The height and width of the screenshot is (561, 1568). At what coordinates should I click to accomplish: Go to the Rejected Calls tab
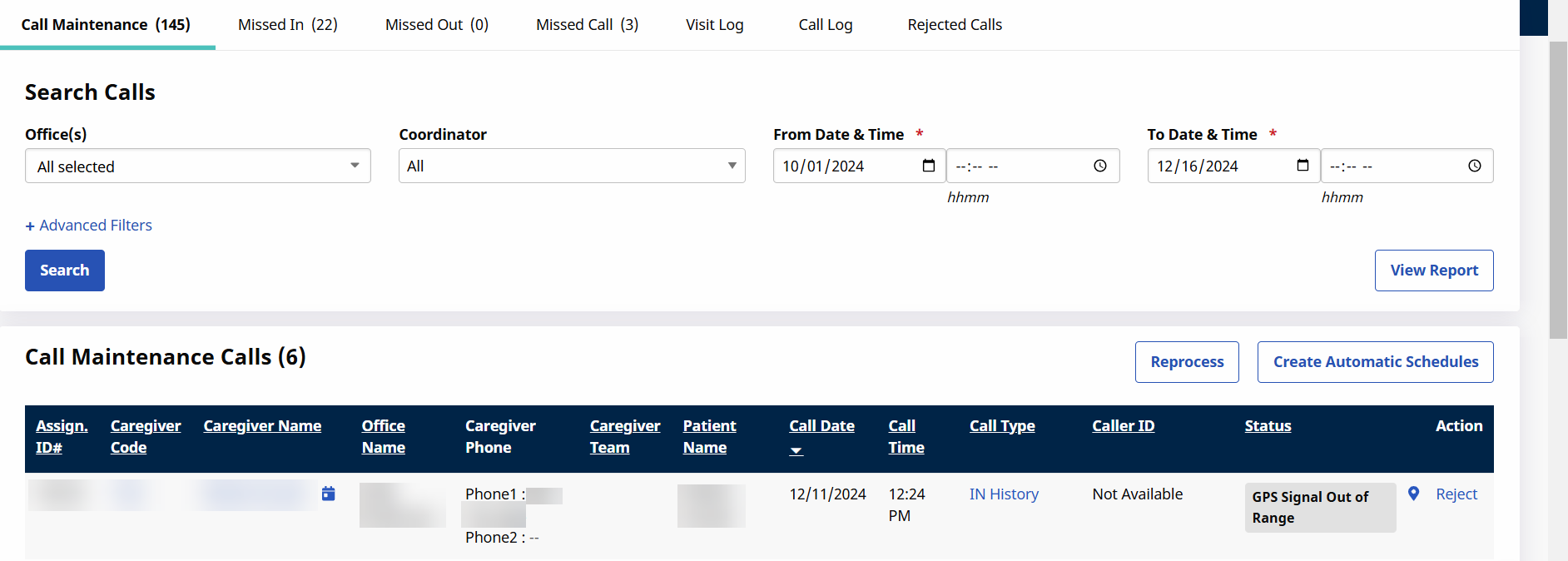(955, 25)
